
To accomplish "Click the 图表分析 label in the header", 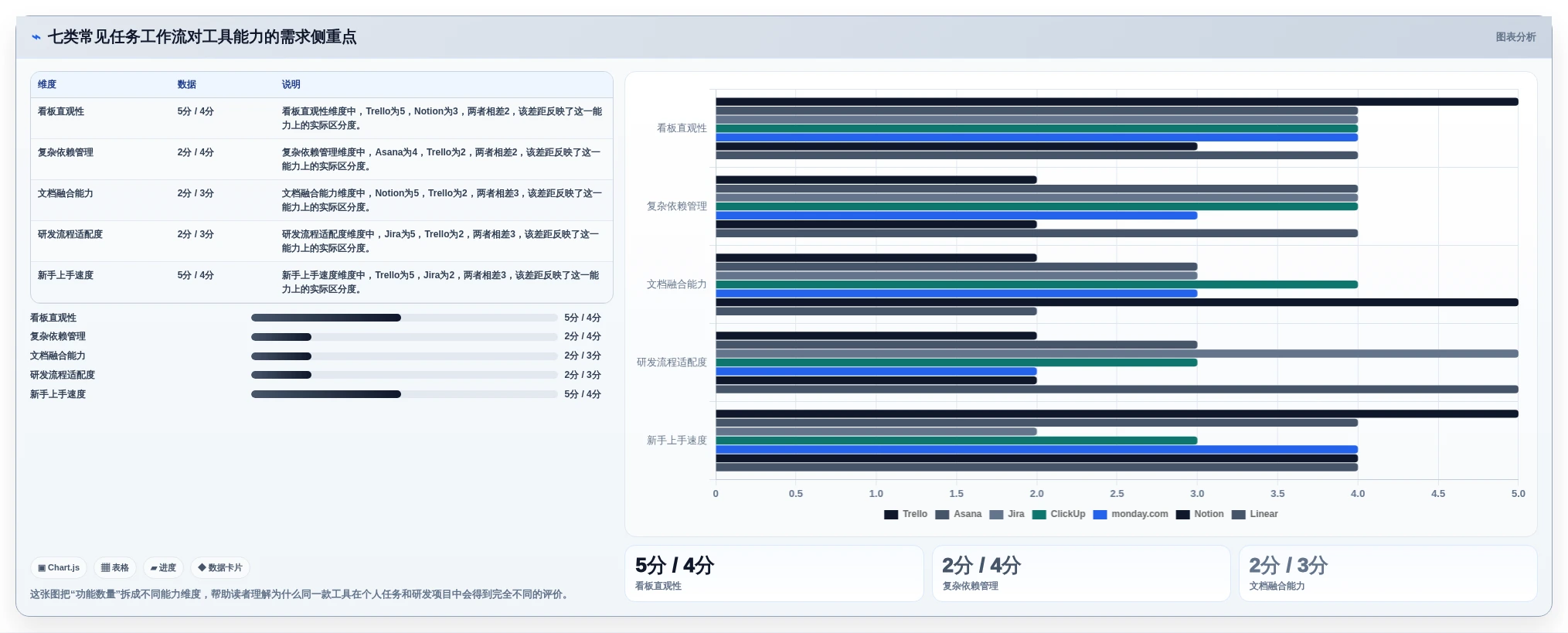I will tap(1515, 37).
